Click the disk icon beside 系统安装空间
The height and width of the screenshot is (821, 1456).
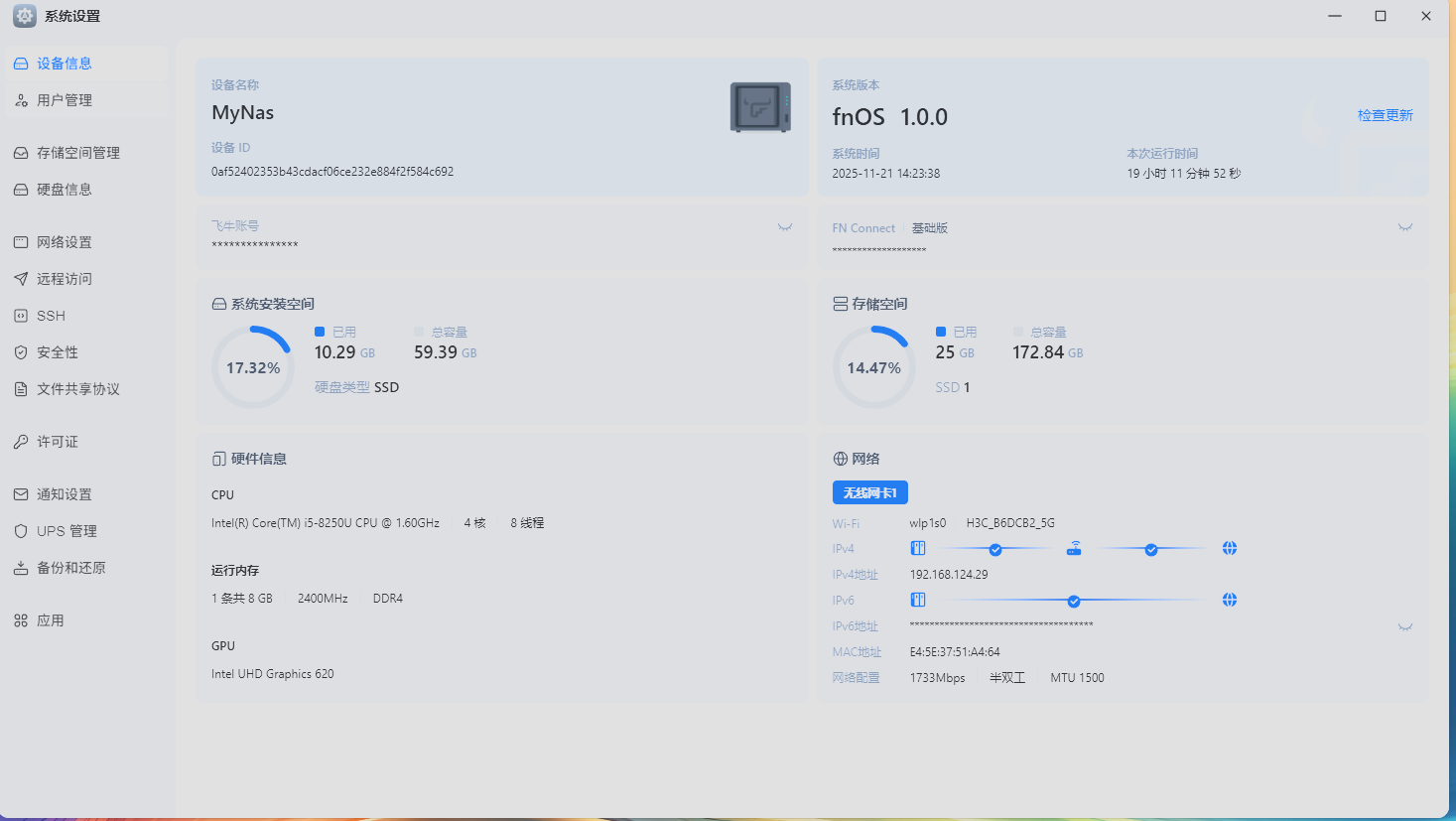pos(219,304)
